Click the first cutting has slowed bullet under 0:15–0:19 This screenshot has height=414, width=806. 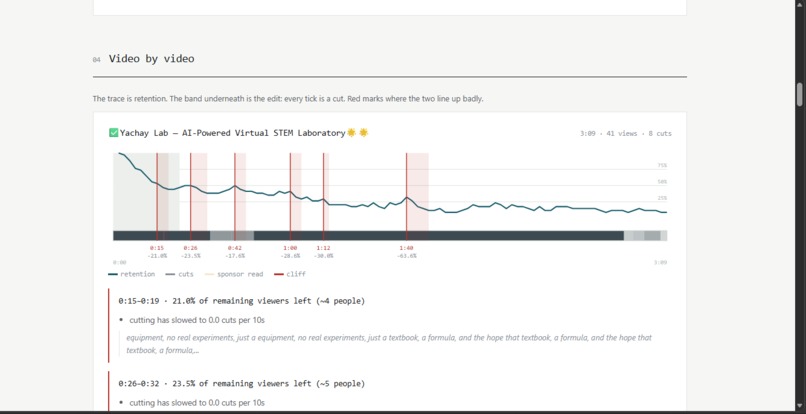[x=197, y=320]
